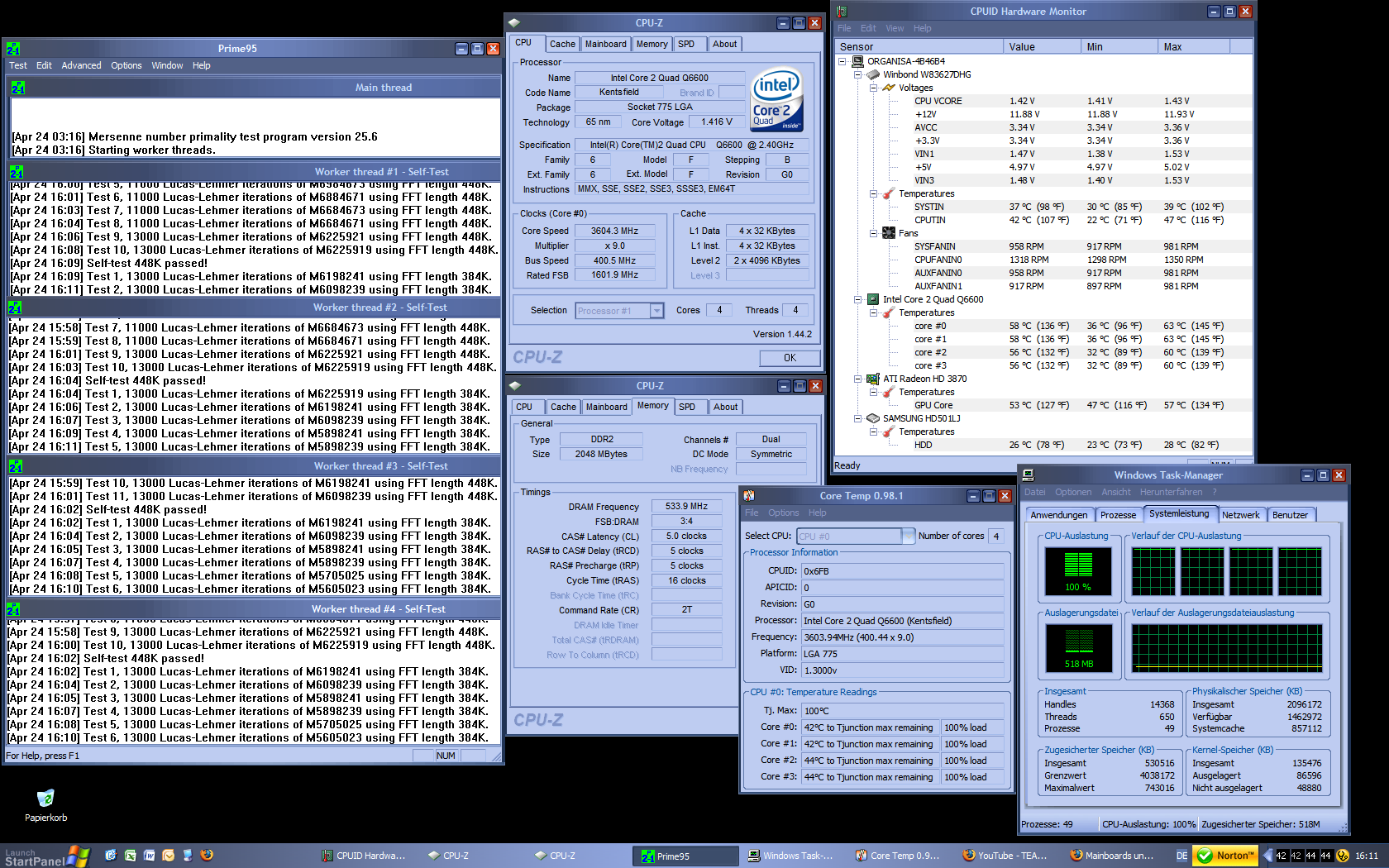Select the ORGANISA-4B46B4 computer icon in Hardware Monitor
Viewport: 1389px width, 868px height.
(x=858, y=61)
